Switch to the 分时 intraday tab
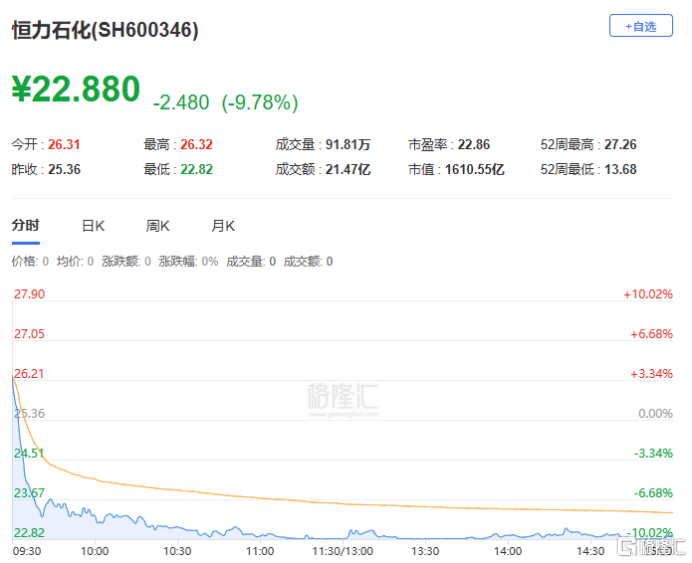The height and width of the screenshot is (563, 692). (x=25, y=226)
